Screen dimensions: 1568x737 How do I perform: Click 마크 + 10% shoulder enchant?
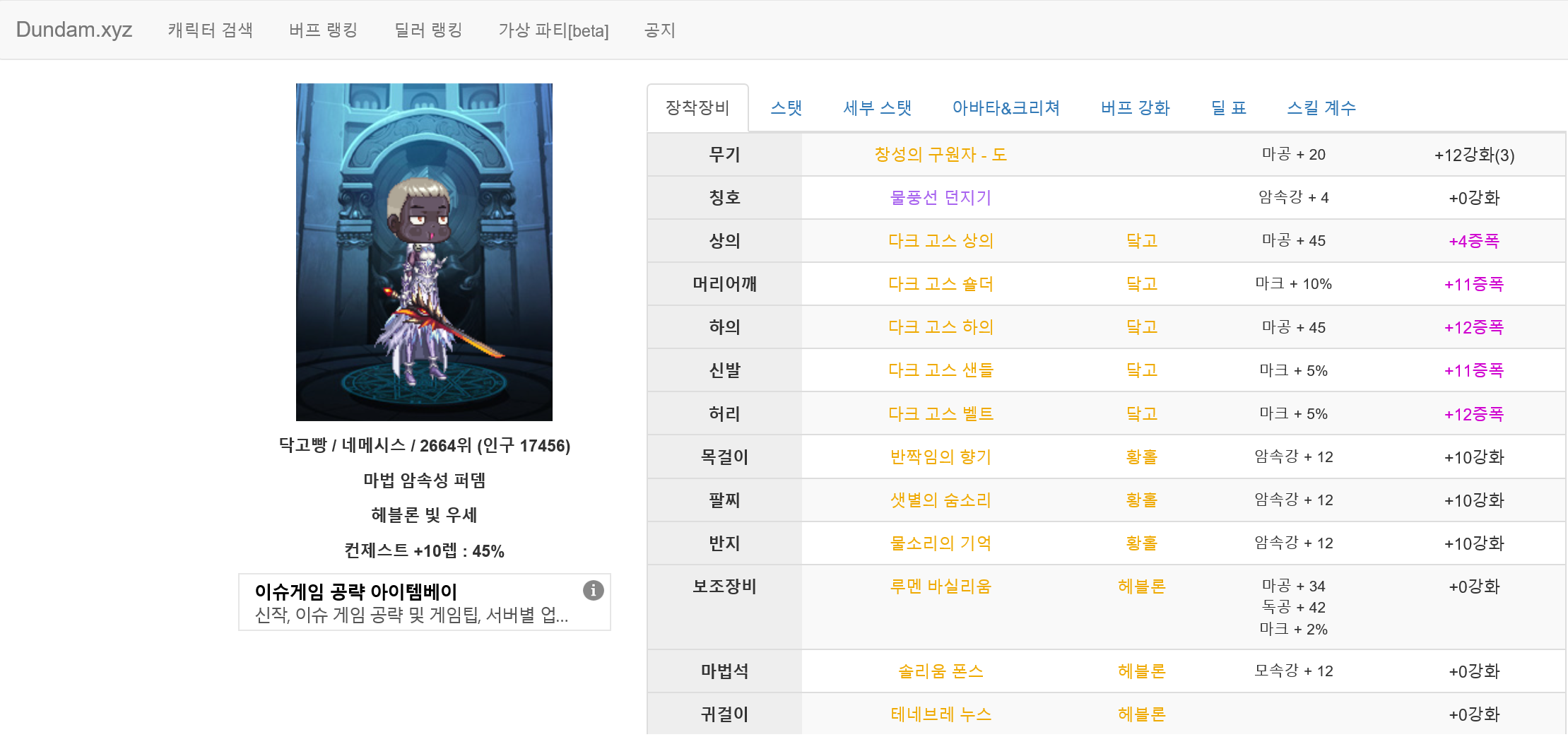(1294, 284)
